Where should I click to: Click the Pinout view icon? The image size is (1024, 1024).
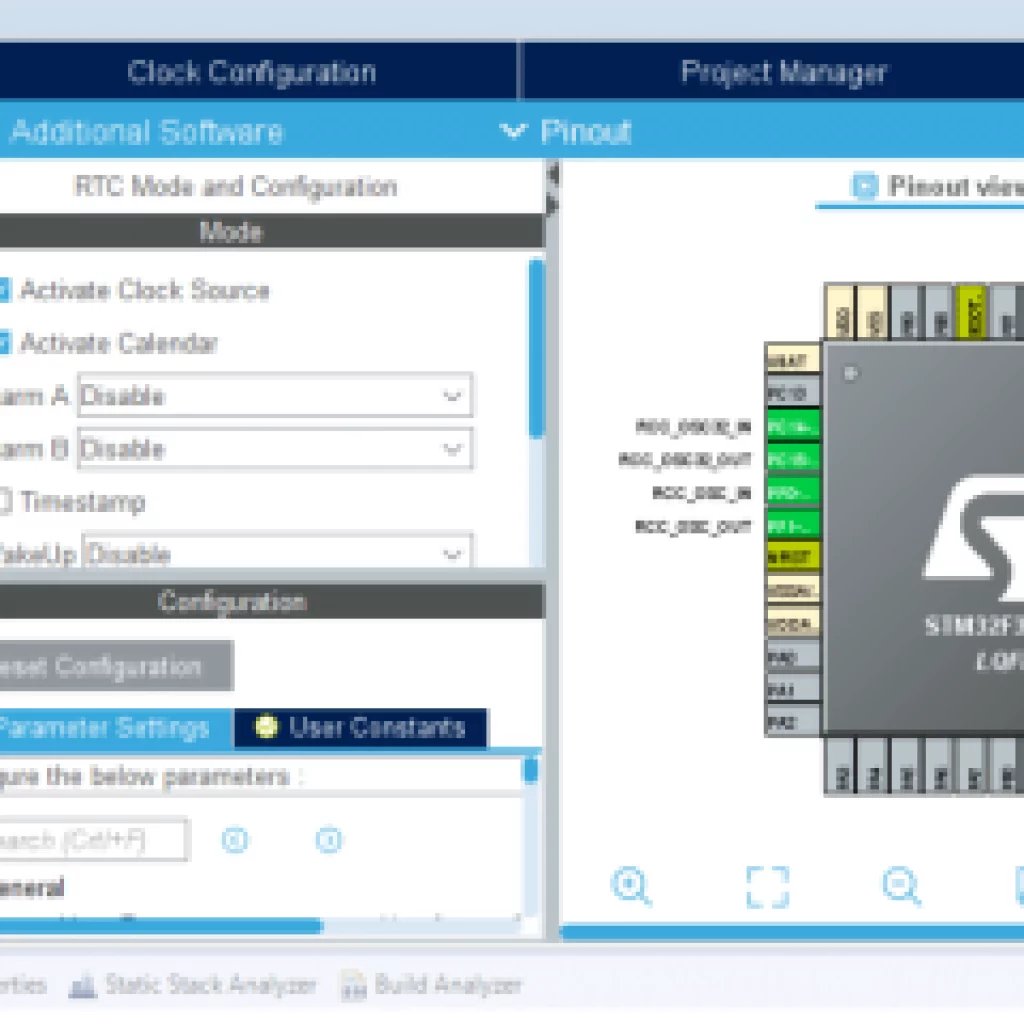tap(864, 186)
